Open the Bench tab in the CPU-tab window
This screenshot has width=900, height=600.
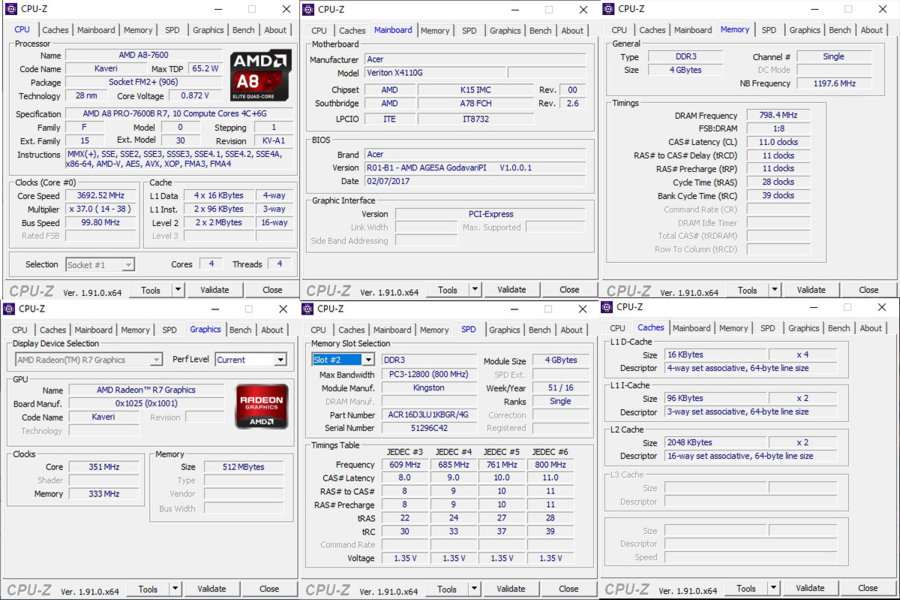pos(243,30)
